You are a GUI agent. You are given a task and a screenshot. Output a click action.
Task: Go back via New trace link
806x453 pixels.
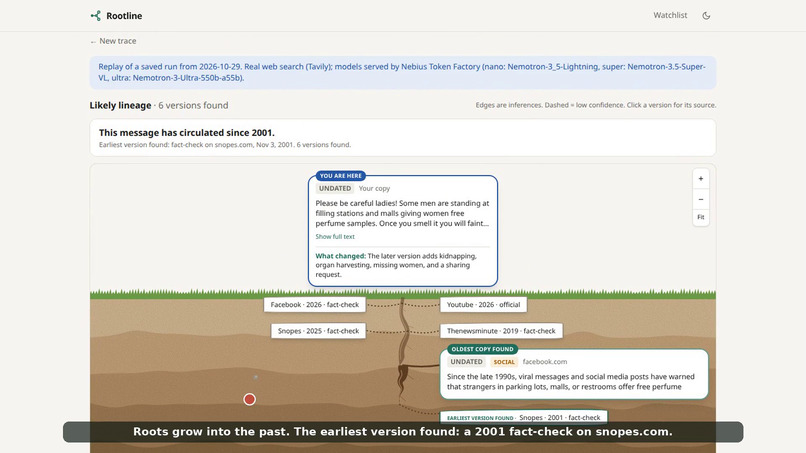113,41
